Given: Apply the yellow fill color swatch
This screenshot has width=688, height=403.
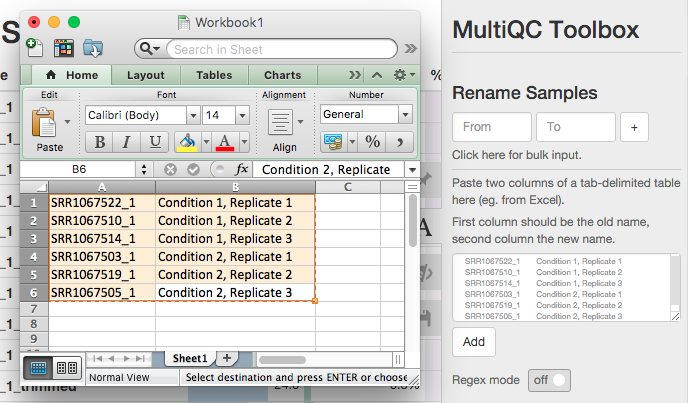Looking at the screenshot, I should tap(186, 142).
